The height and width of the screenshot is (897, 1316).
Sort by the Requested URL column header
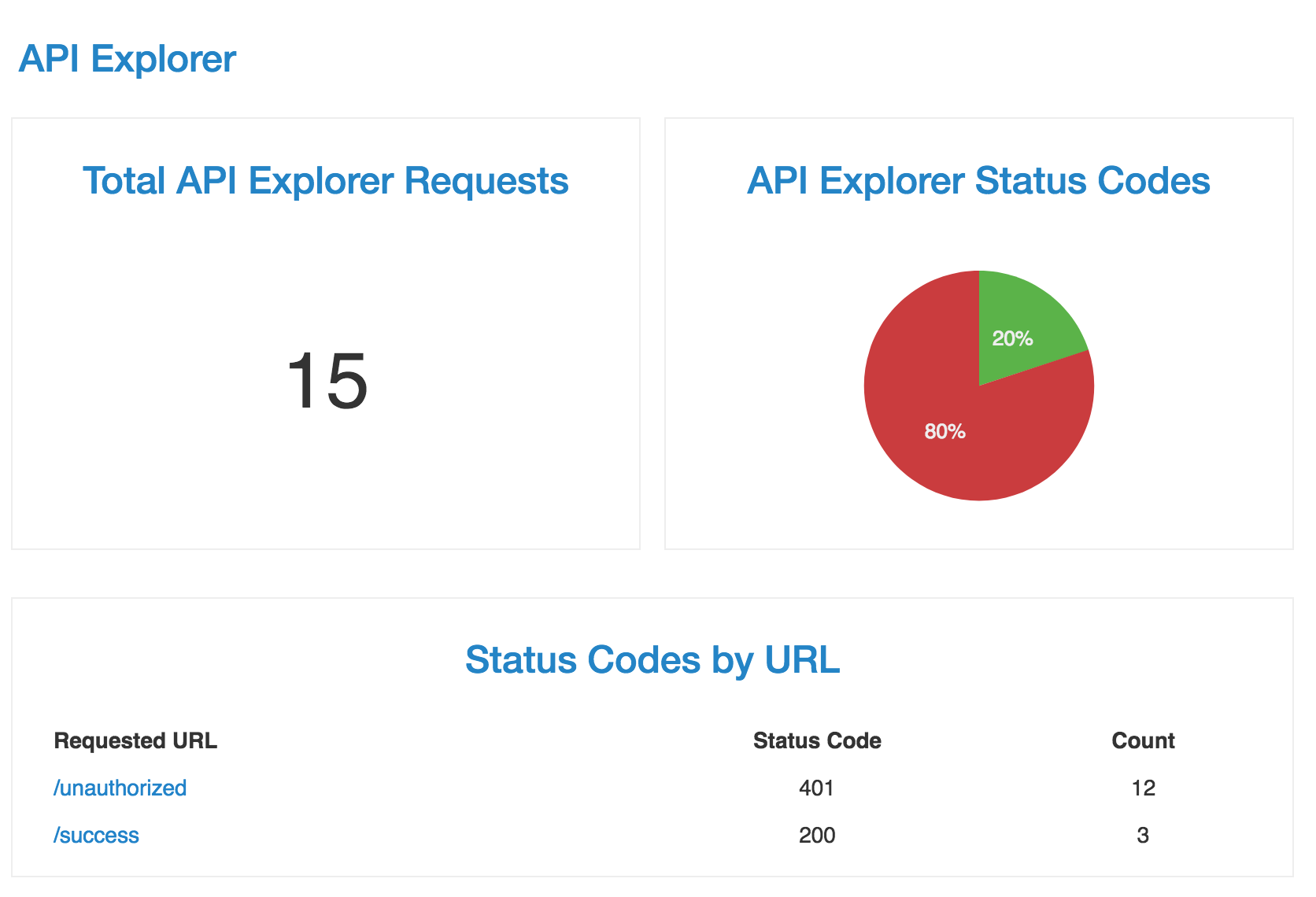click(x=135, y=740)
